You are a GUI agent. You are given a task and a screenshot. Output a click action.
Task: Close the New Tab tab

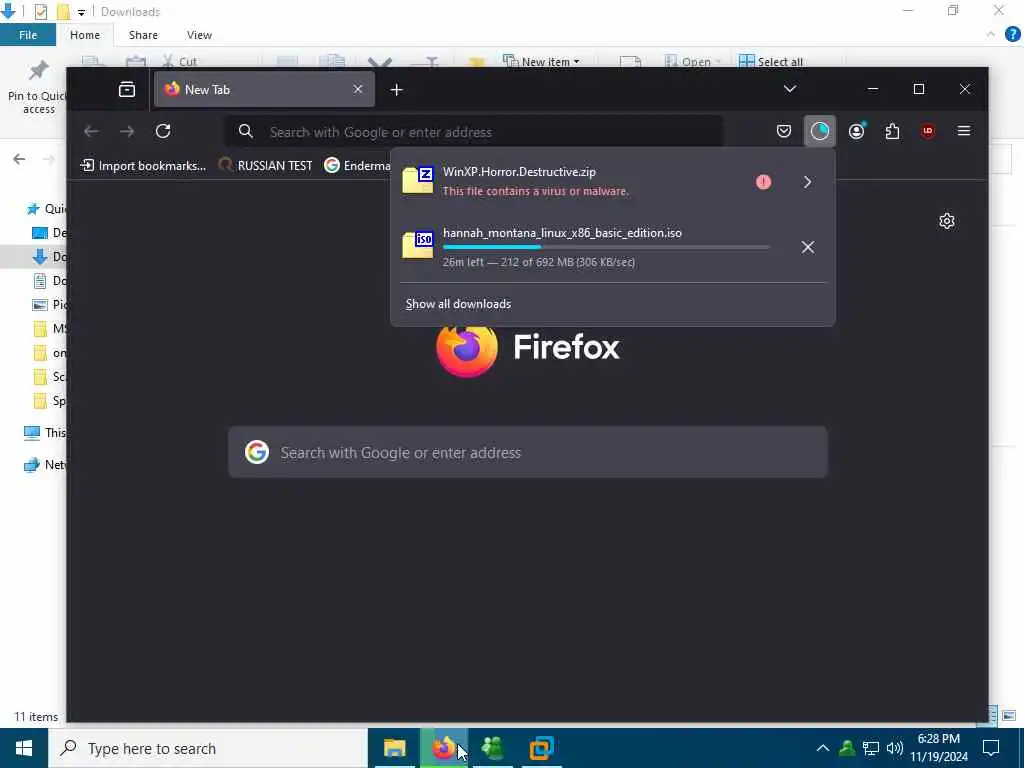coord(358,89)
